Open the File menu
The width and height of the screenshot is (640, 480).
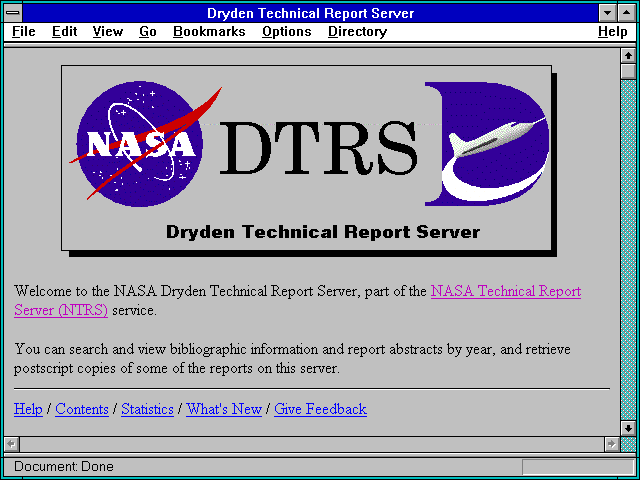coord(24,32)
